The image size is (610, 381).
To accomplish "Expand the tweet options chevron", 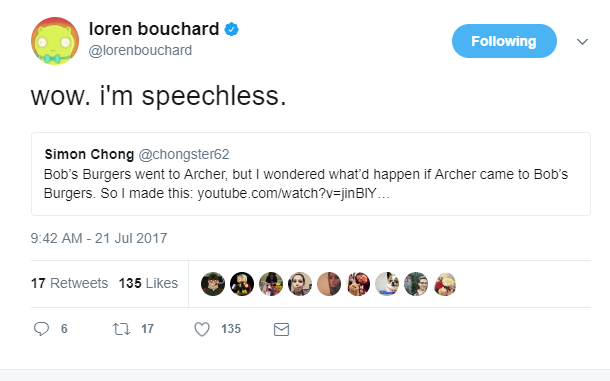I will tap(582, 41).
